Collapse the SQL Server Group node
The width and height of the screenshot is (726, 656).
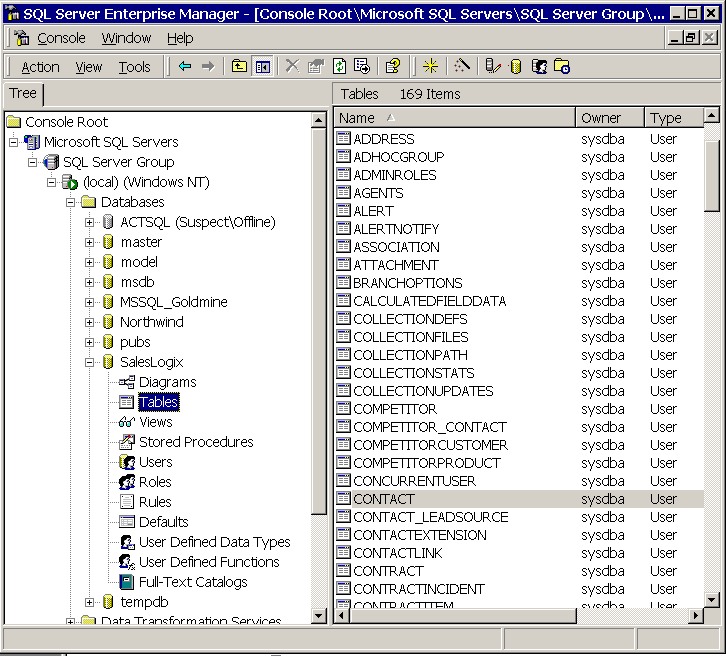point(32,162)
